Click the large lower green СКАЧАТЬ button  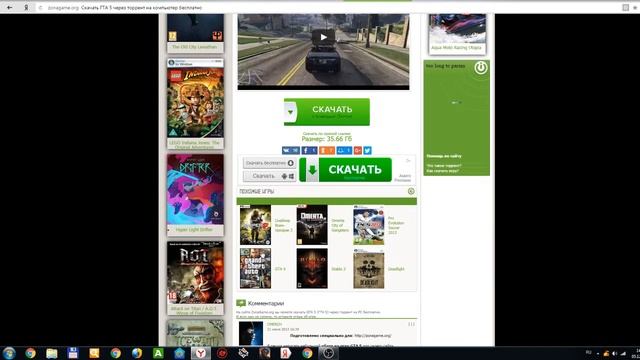click(346, 170)
